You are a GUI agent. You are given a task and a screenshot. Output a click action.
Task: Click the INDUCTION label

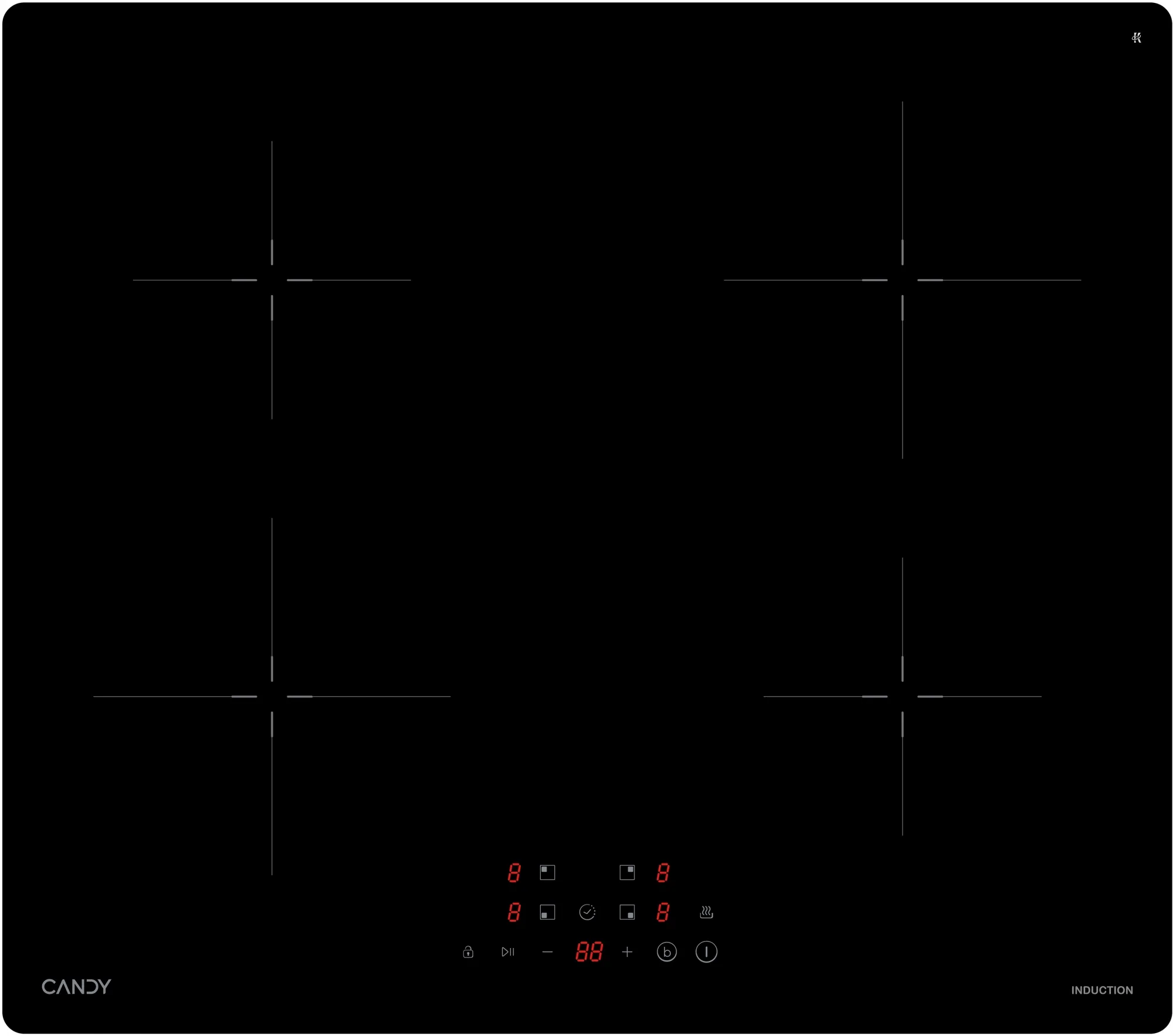point(1101,990)
